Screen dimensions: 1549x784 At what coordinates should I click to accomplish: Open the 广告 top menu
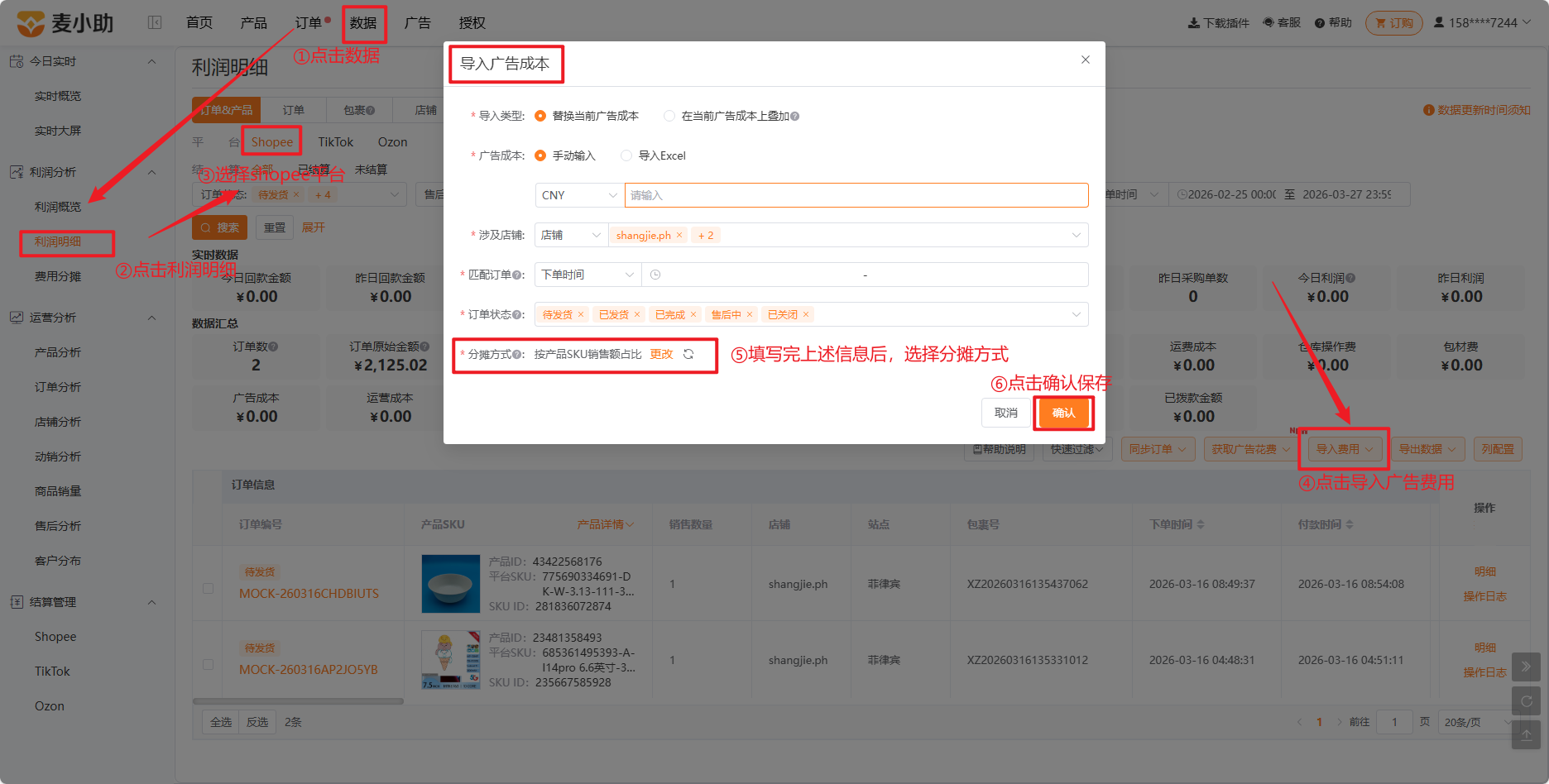[x=417, y=22]
